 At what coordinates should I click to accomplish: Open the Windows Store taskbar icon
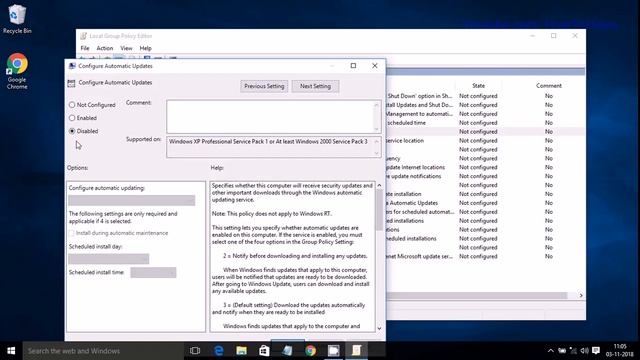[x=264, y=351]
